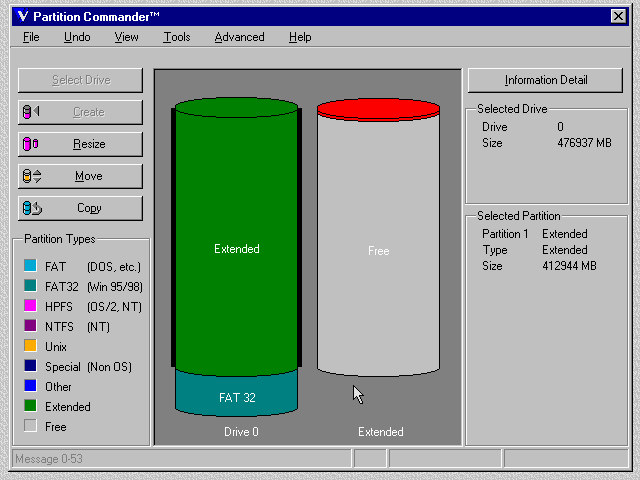This screenshot has width=640, height=480.
Task: Click the Extended label under right cylinder
Action: click(x=381, y=432)
